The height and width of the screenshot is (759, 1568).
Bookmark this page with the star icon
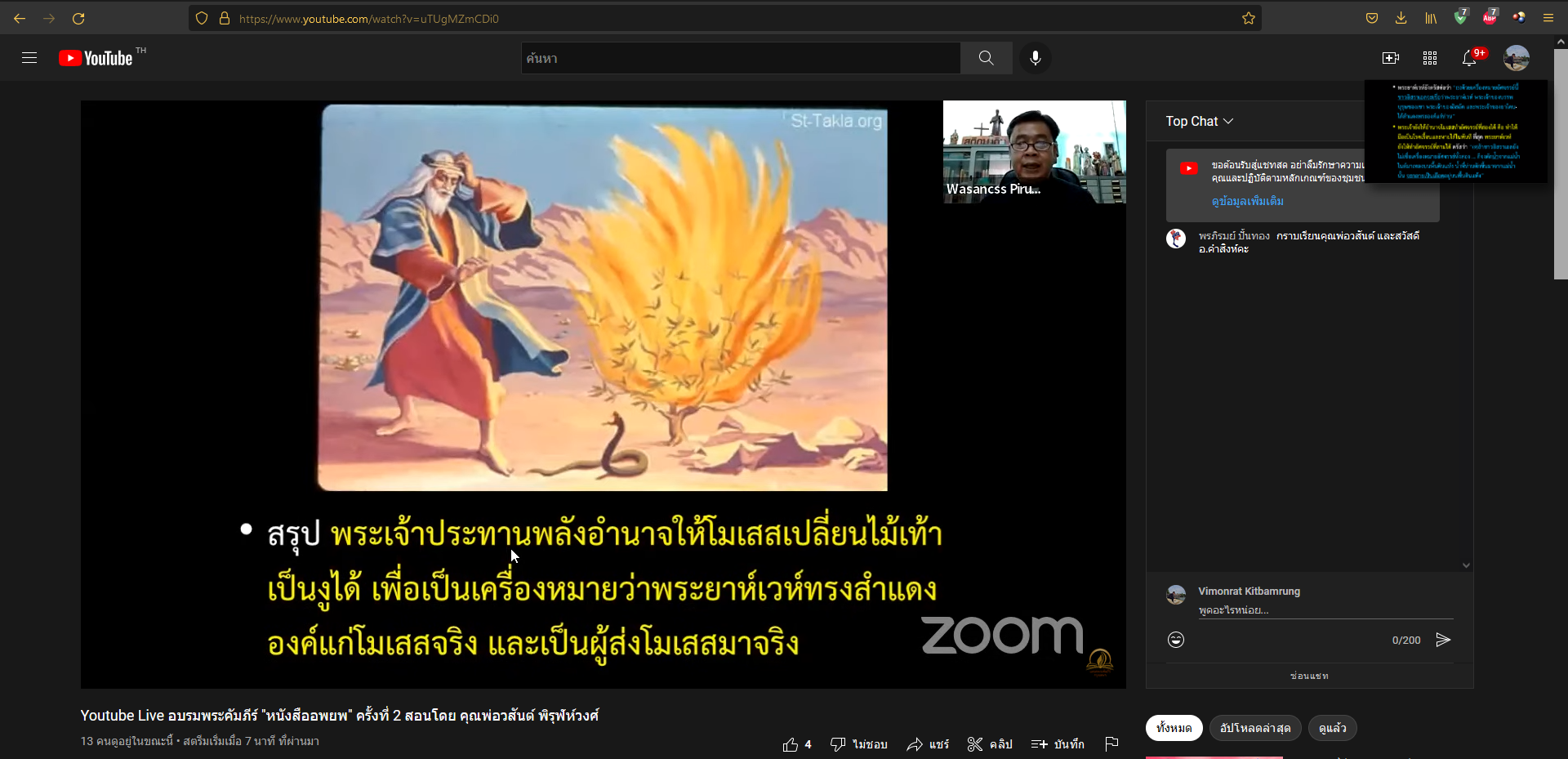1248,18
